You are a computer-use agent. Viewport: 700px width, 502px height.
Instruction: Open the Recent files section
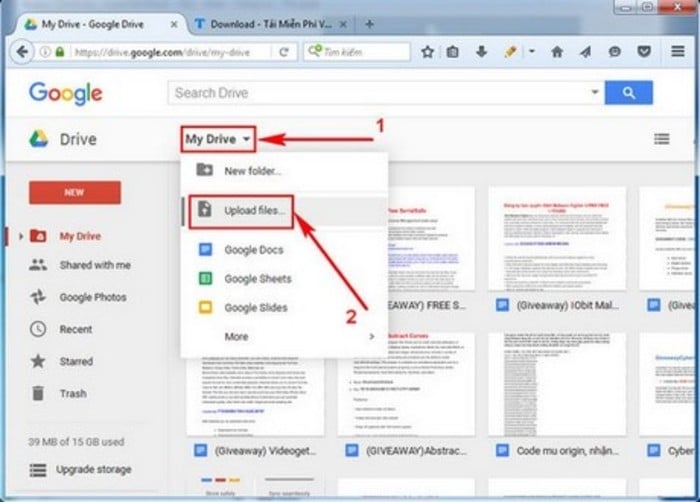(x=76, y=329)
